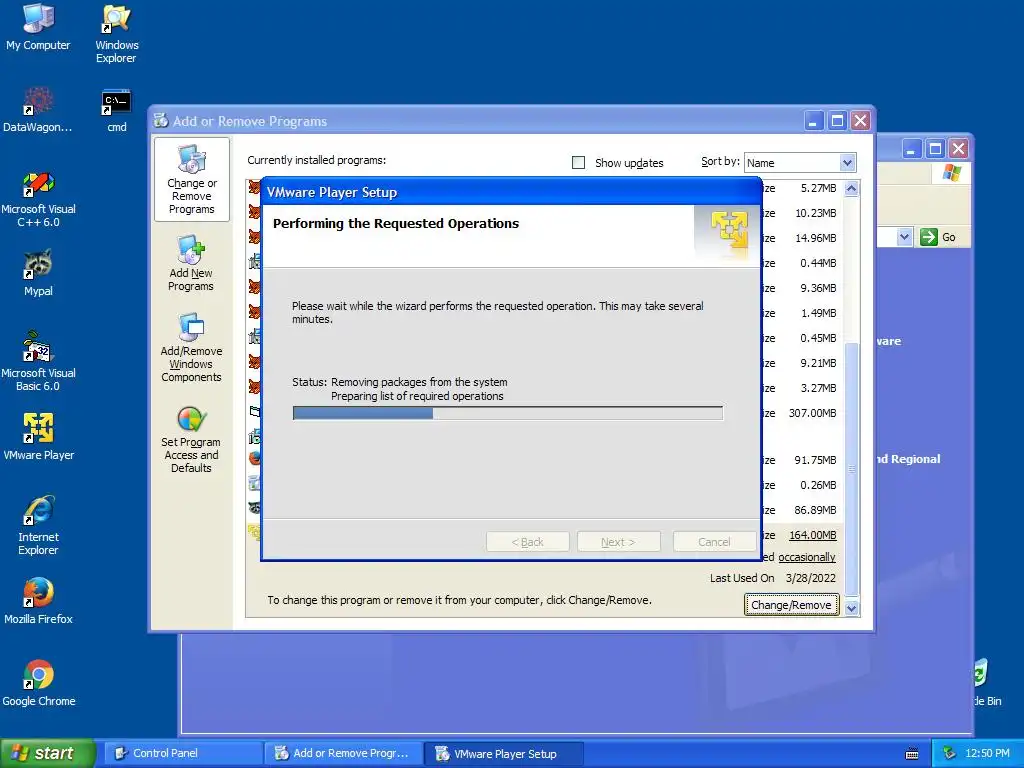
Task: Click the program list scrollbar up arrow
Action: coord(851,188)
